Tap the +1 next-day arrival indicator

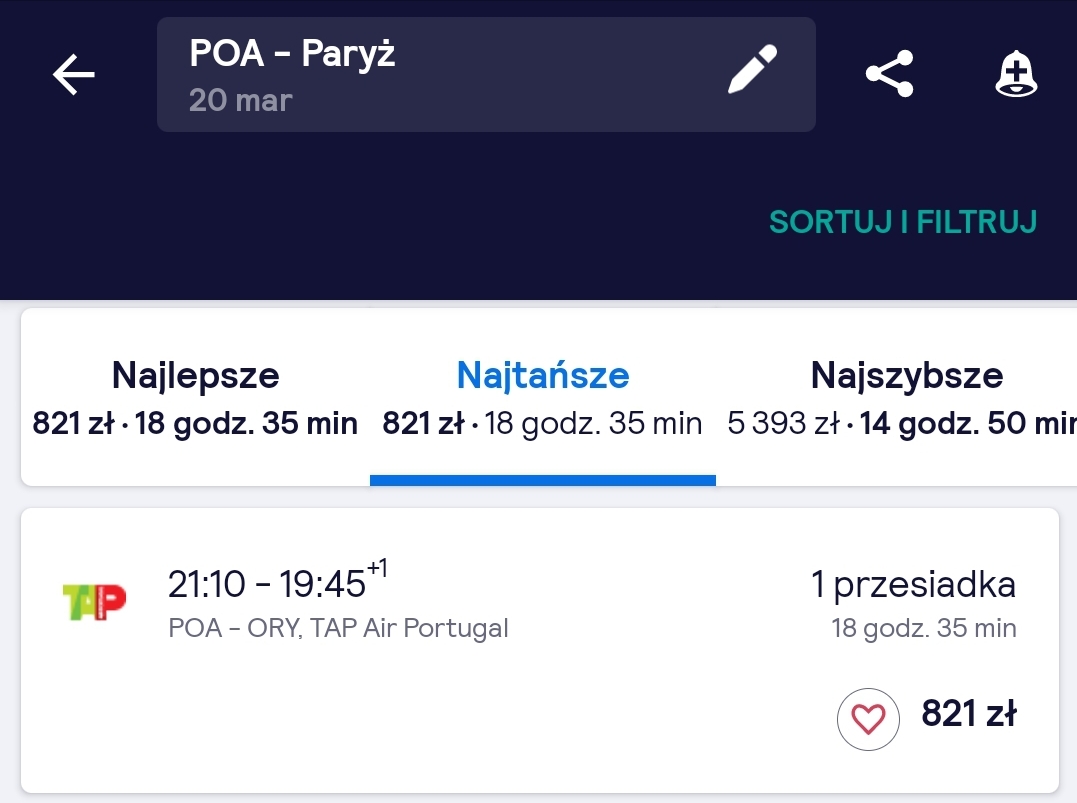378,569
